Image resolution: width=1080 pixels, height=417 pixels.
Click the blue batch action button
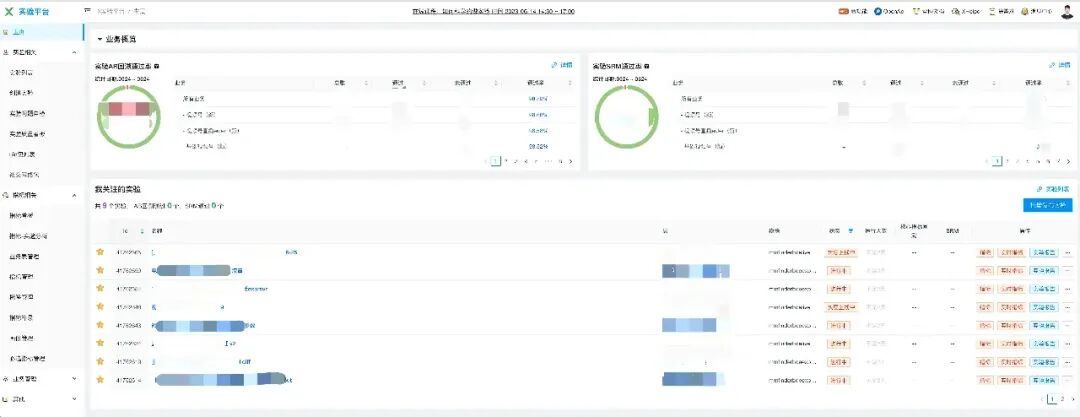pyautogui.click(x=1048, y=205)
